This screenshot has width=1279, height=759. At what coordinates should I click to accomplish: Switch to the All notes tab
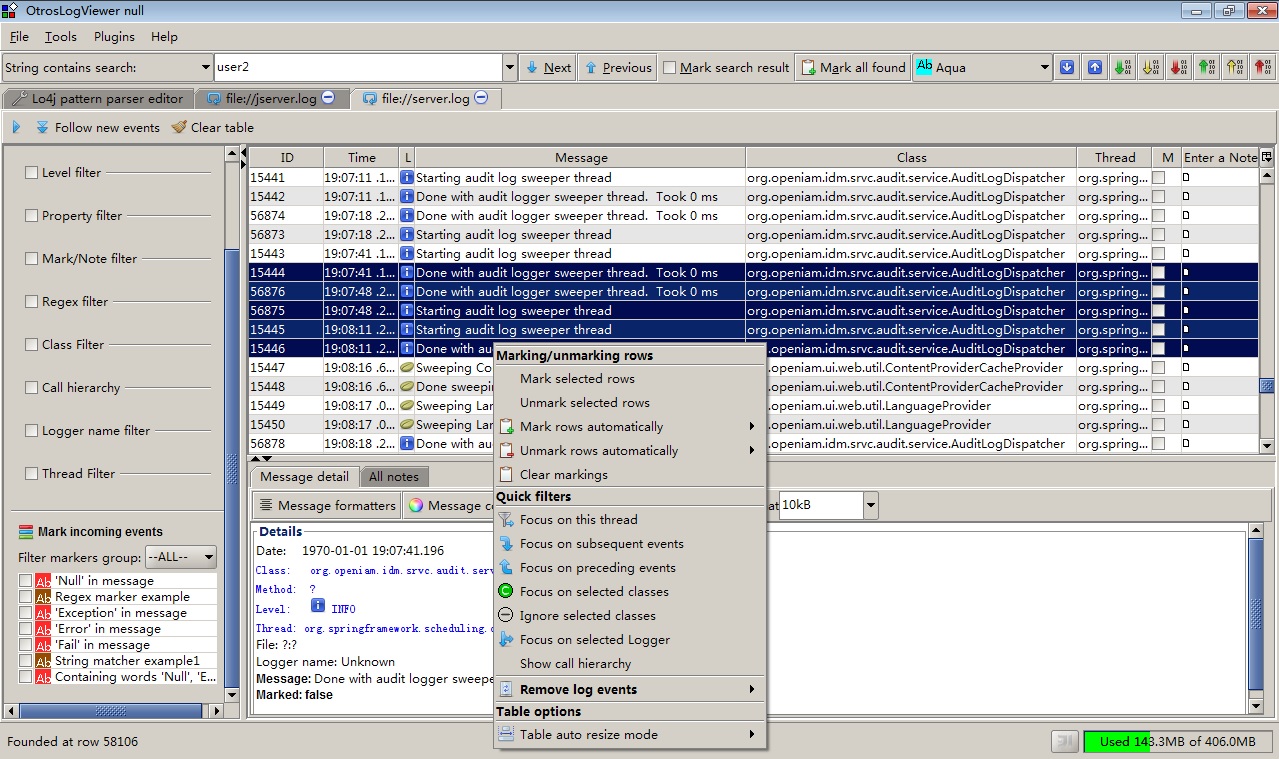coord(393,477)
